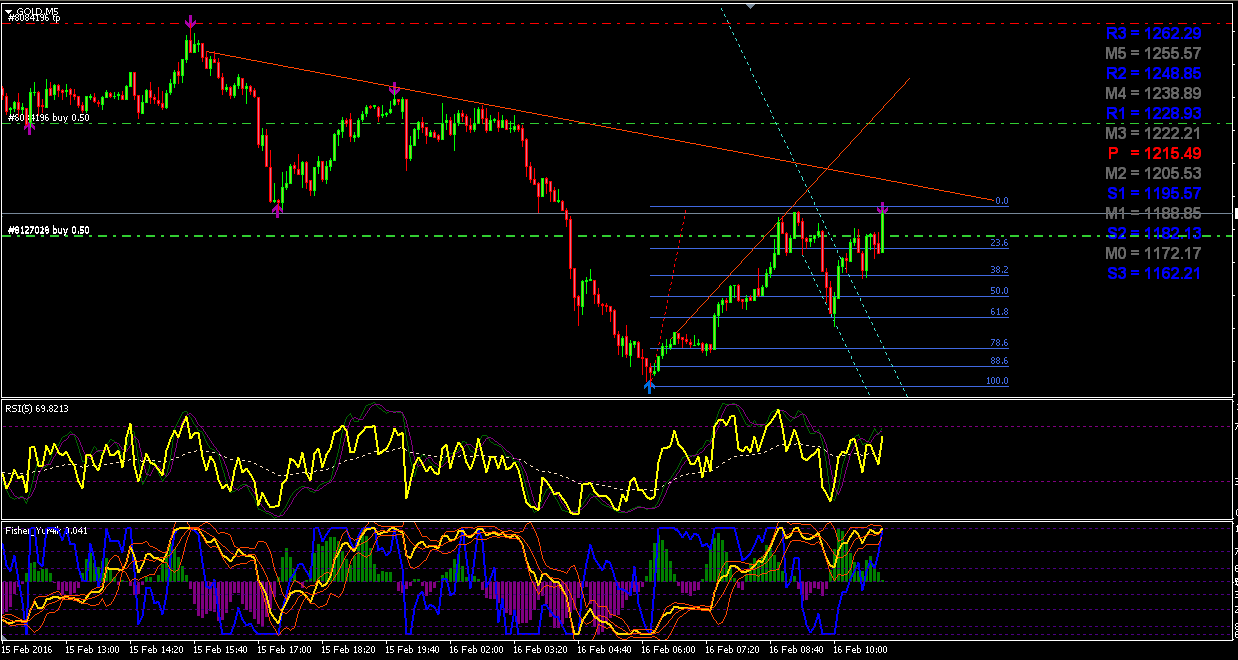This screenshot has height=660, width=1238.
Task: Click the Fisher_Yur4ik indicator label
Action: click(x=47, y=530)
